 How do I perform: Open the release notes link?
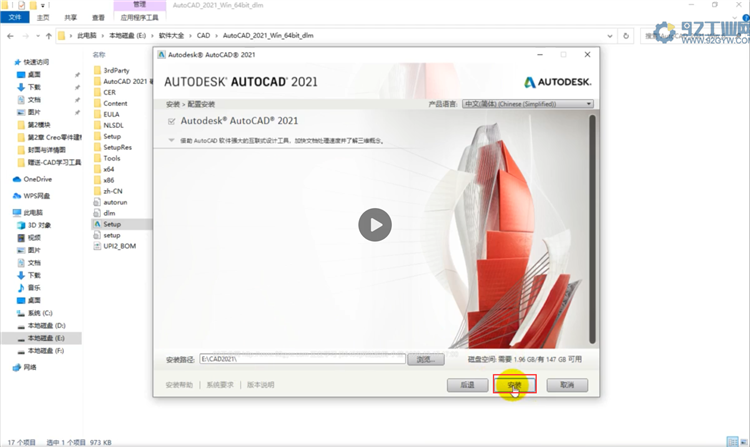pos(261,385)
